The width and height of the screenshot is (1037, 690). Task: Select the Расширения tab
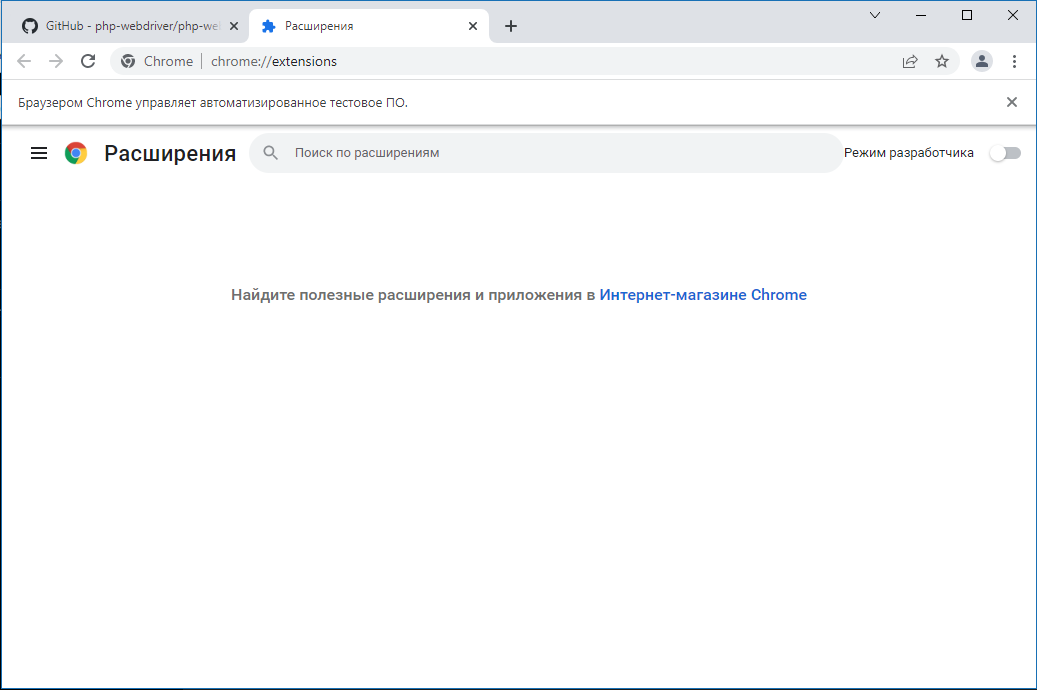point(368,26)
